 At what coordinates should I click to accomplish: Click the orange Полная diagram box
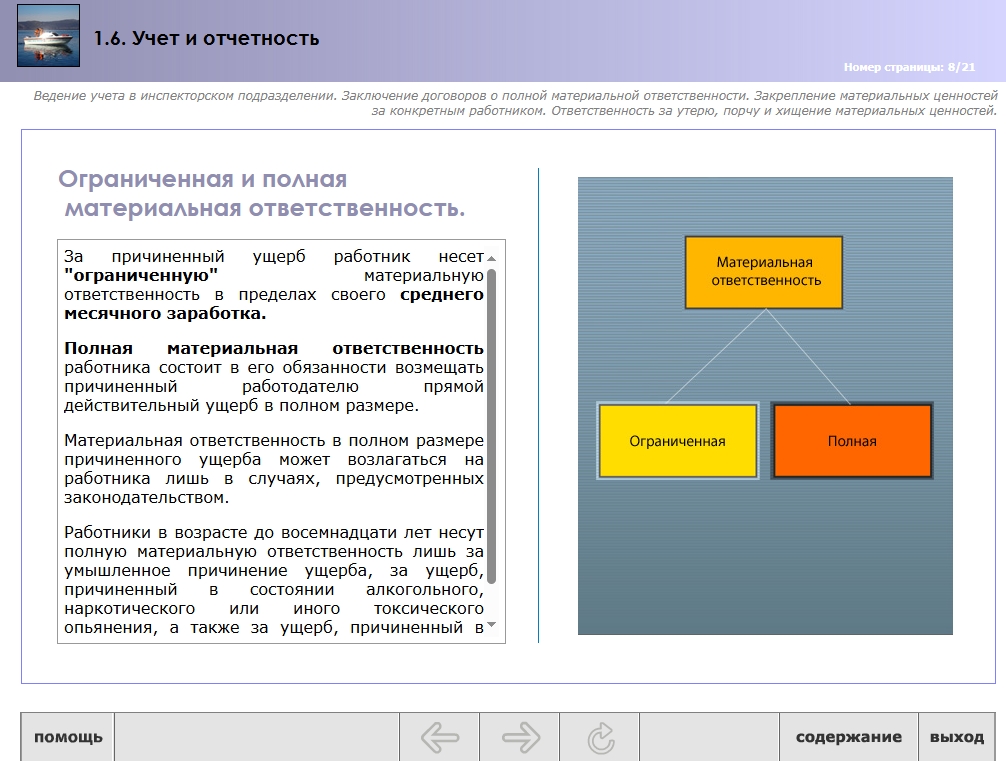pyautogui.click(x=852, y=441)
